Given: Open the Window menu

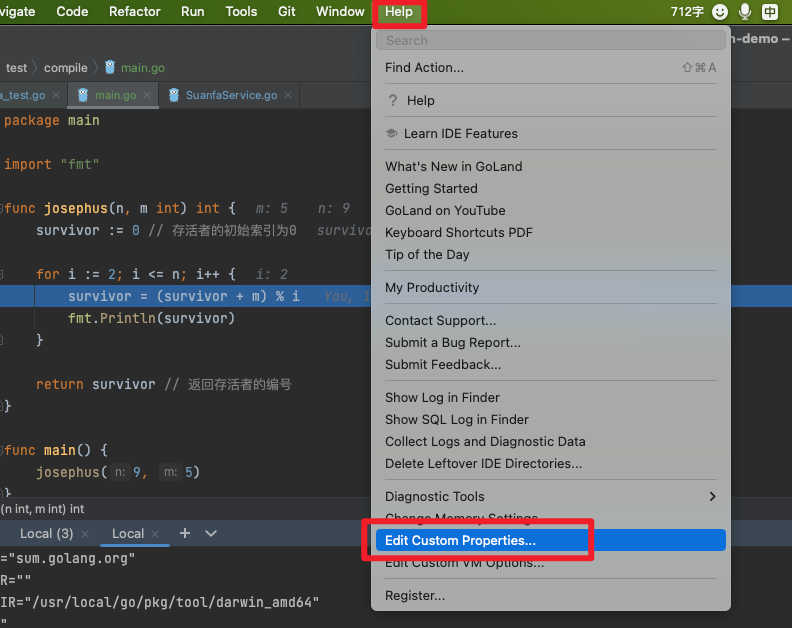Looking at the screenshot, I should click(340, 12).
